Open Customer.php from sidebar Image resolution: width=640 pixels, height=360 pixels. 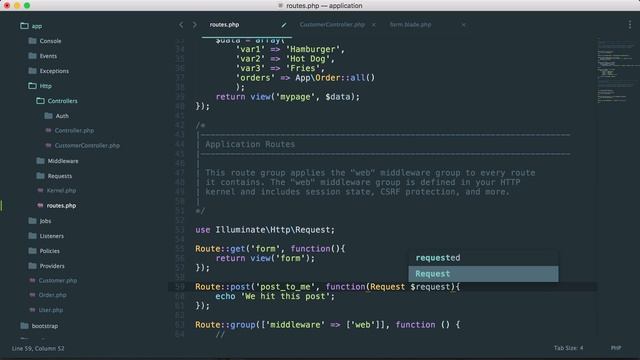coord(58,281)
